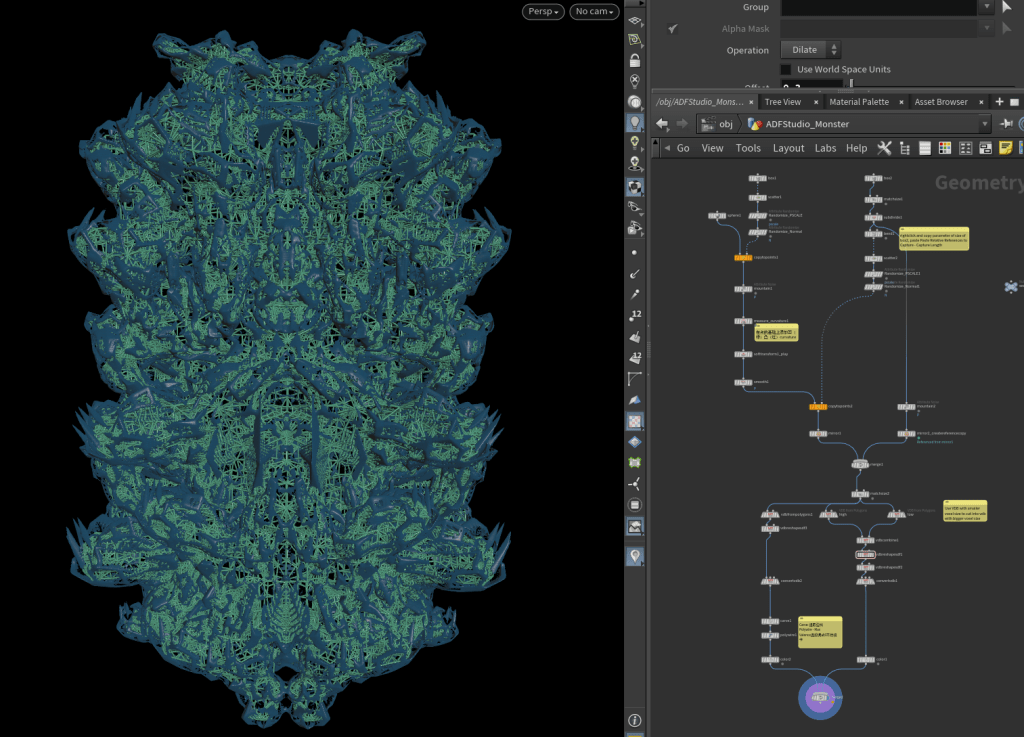Open the Persp viewport dropdown
This screenshot has height=737, width=1024.
(542, 12)
